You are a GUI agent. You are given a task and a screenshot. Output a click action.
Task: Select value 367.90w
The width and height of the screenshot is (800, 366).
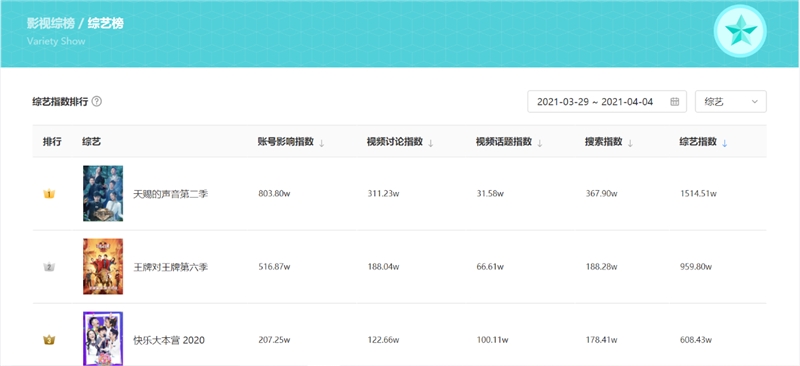[602, 193]
